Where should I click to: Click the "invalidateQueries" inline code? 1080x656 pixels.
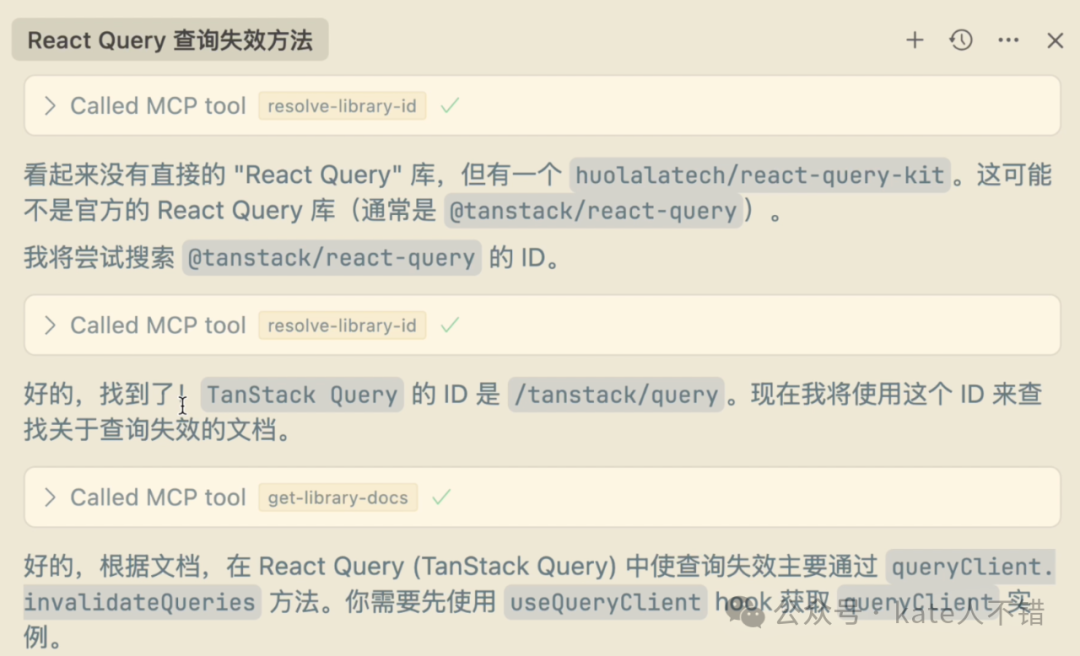tap(140, 602)
